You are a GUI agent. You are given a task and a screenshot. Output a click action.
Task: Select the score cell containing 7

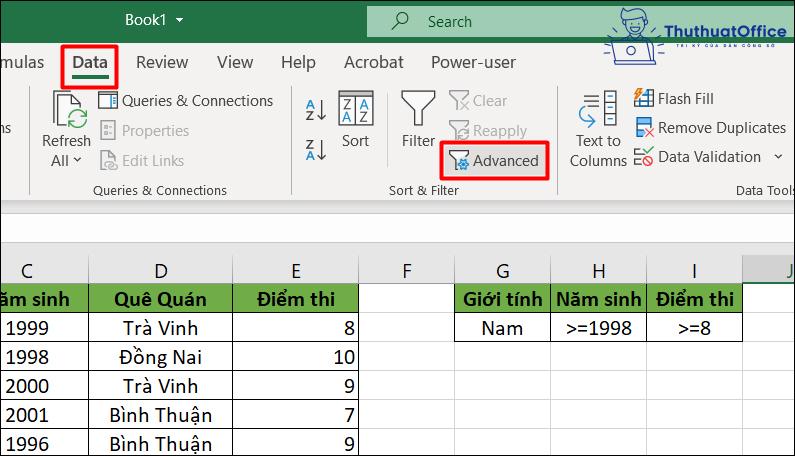click(296, 414)
